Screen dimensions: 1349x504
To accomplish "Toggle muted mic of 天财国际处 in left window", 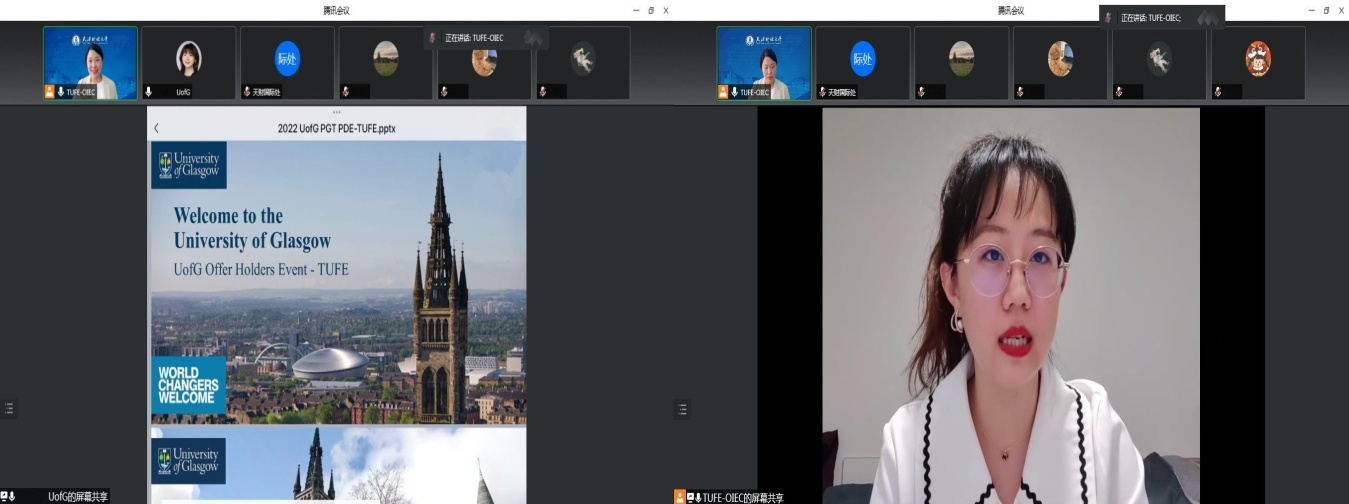I will 247,91.
